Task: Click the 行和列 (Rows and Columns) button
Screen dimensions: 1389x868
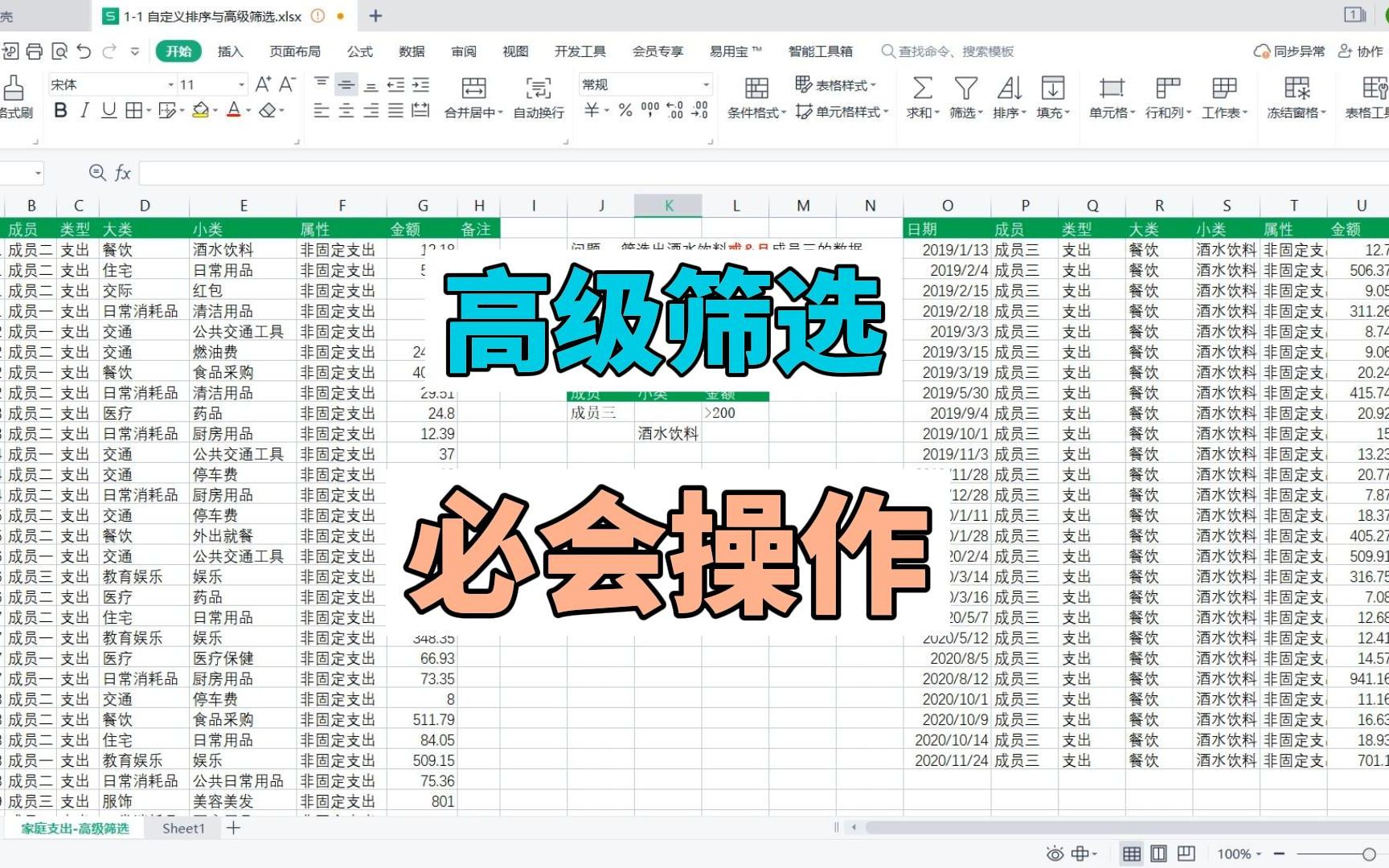Action: [x=1168, y=97]
